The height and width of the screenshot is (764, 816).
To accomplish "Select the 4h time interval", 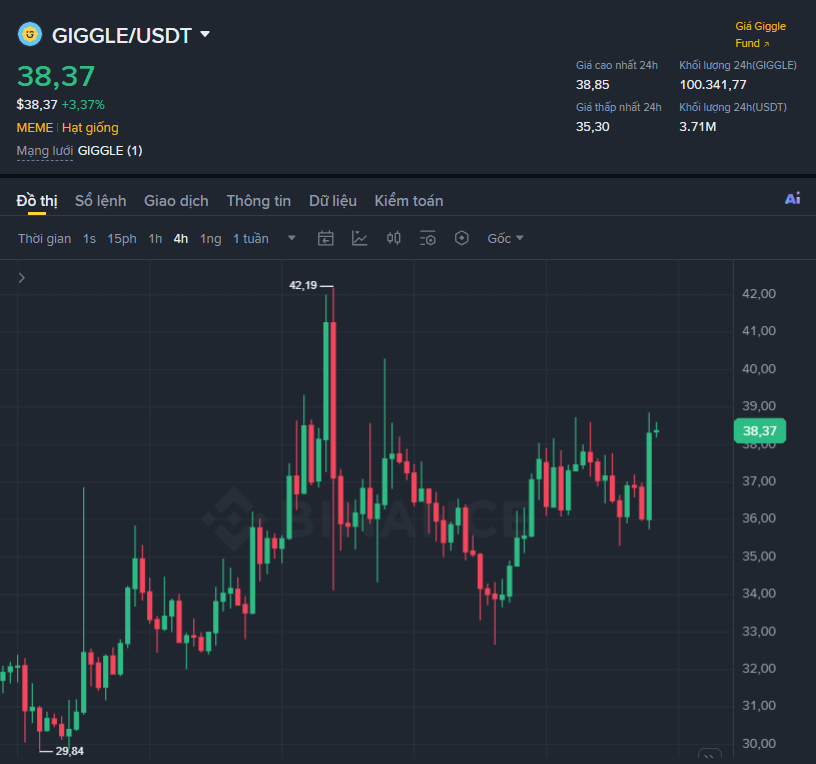I will pos(181,238).
